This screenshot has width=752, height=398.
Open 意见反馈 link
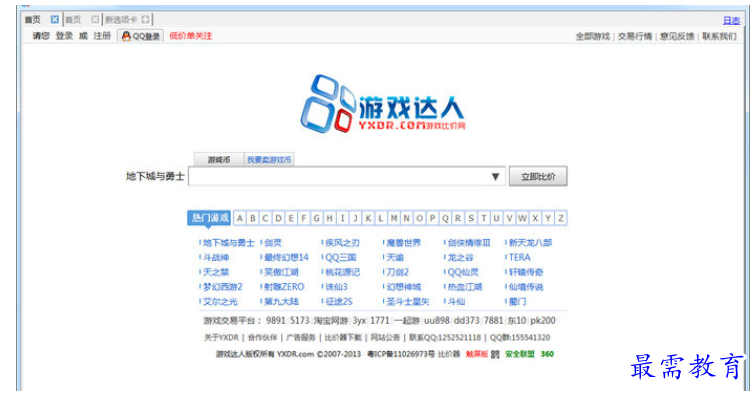(x=677, y=36)
